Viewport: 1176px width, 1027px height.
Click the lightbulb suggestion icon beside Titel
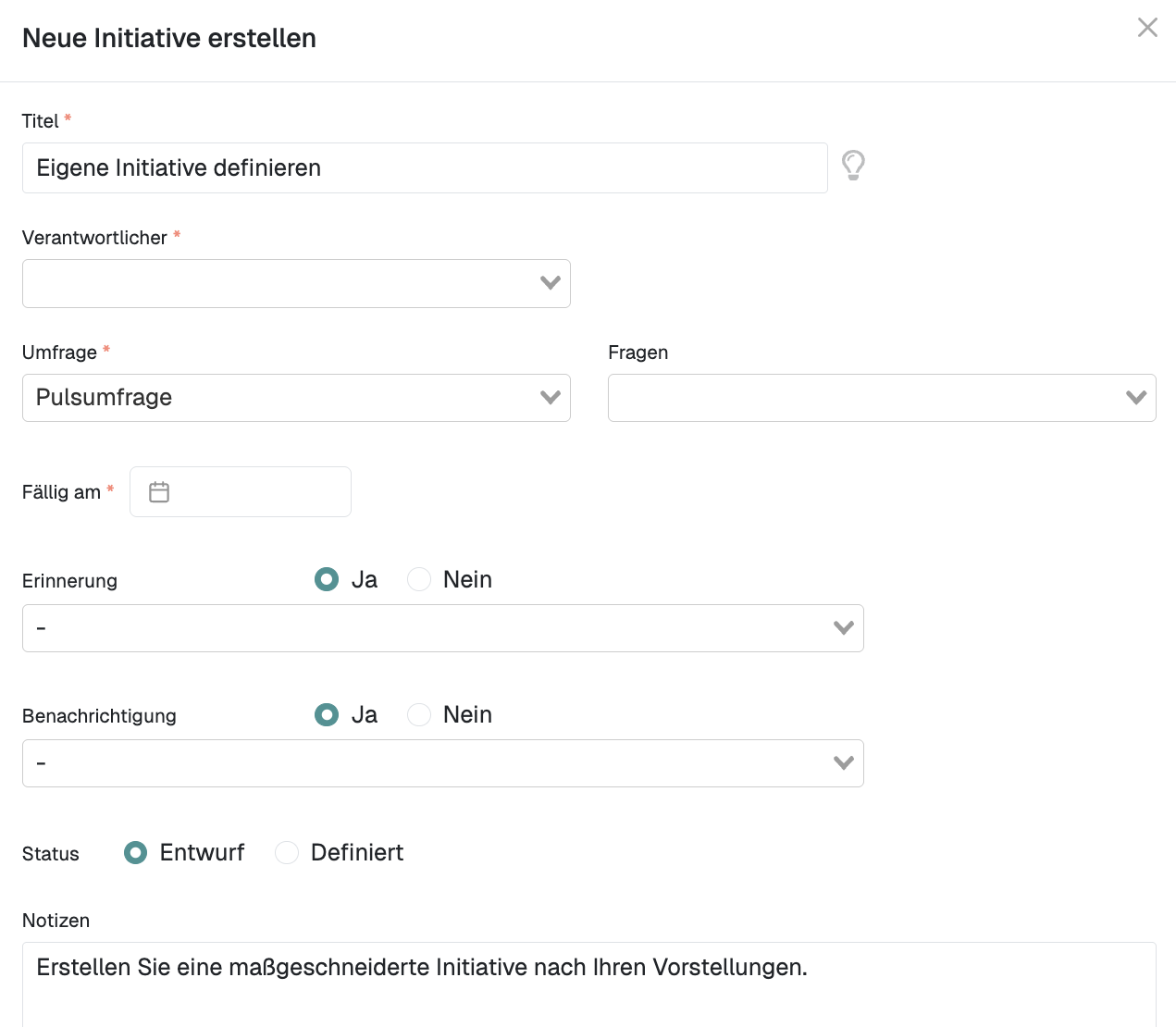click(x=853, y=166)
